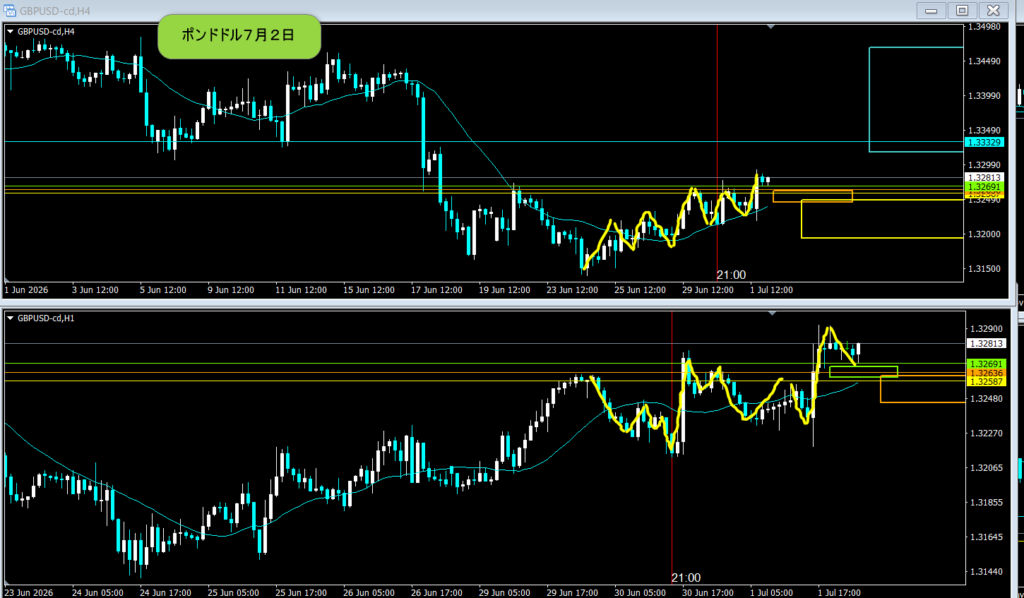Viewport: 1024px width, 598px height.
Task: Click the 1.32000 price on H4 axis
Action: pos(984,234)
